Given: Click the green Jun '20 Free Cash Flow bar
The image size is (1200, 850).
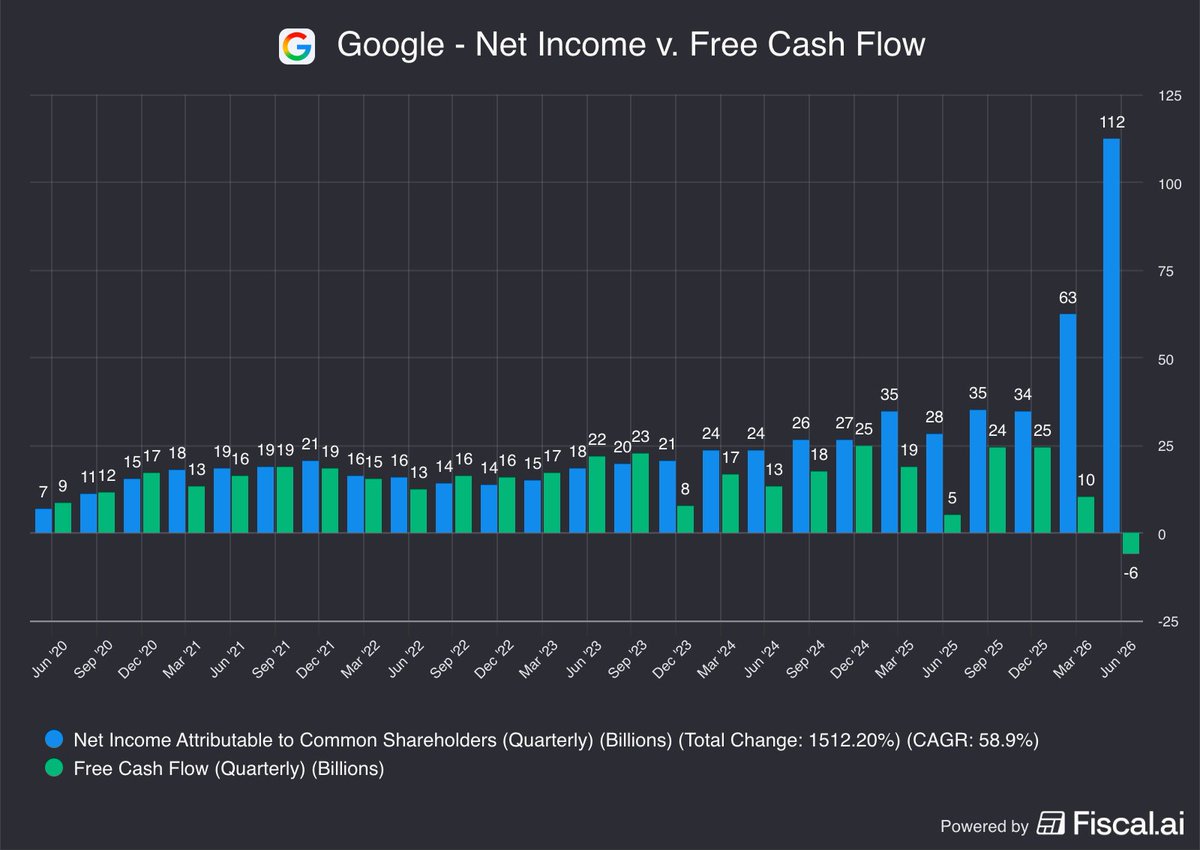Looking at the screenshot, I should tap(62, 518).
